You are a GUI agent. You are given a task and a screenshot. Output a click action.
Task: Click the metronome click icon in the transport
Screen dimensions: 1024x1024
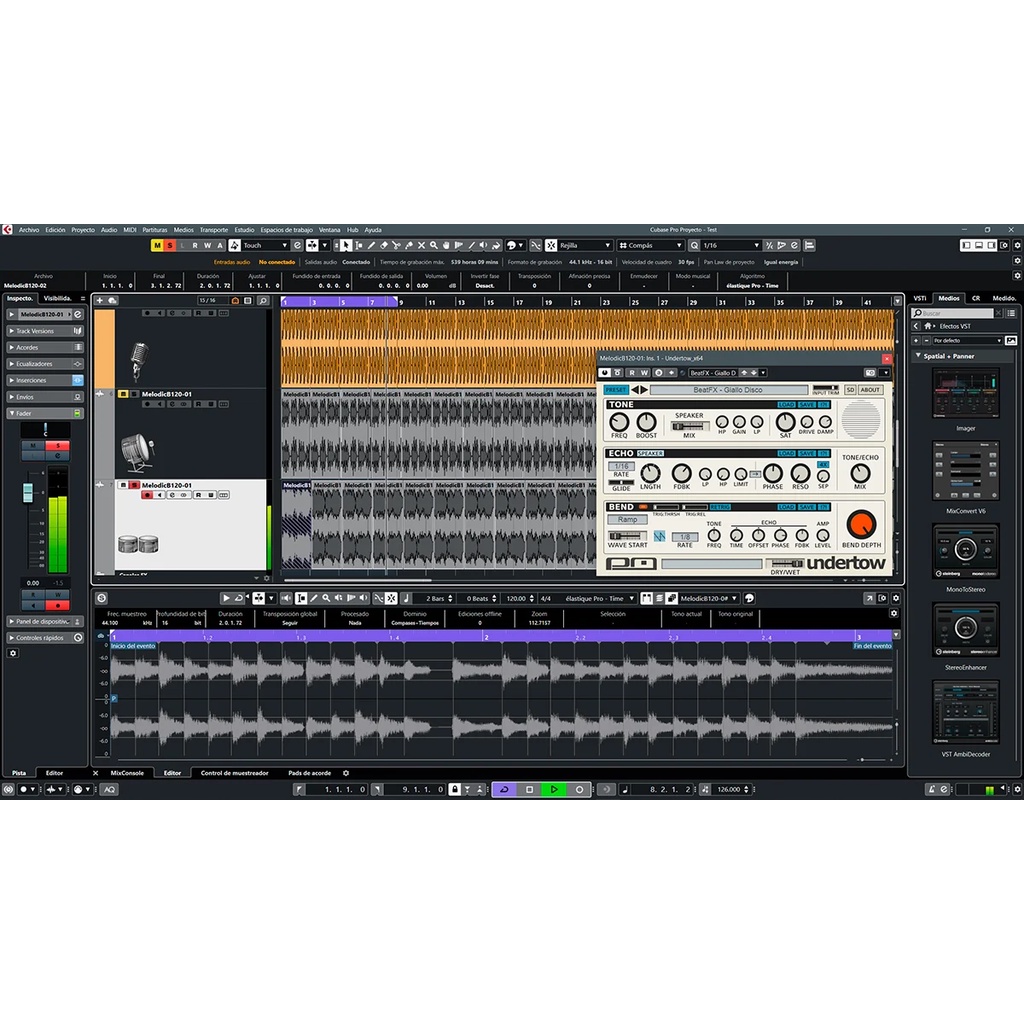point(932,790)
